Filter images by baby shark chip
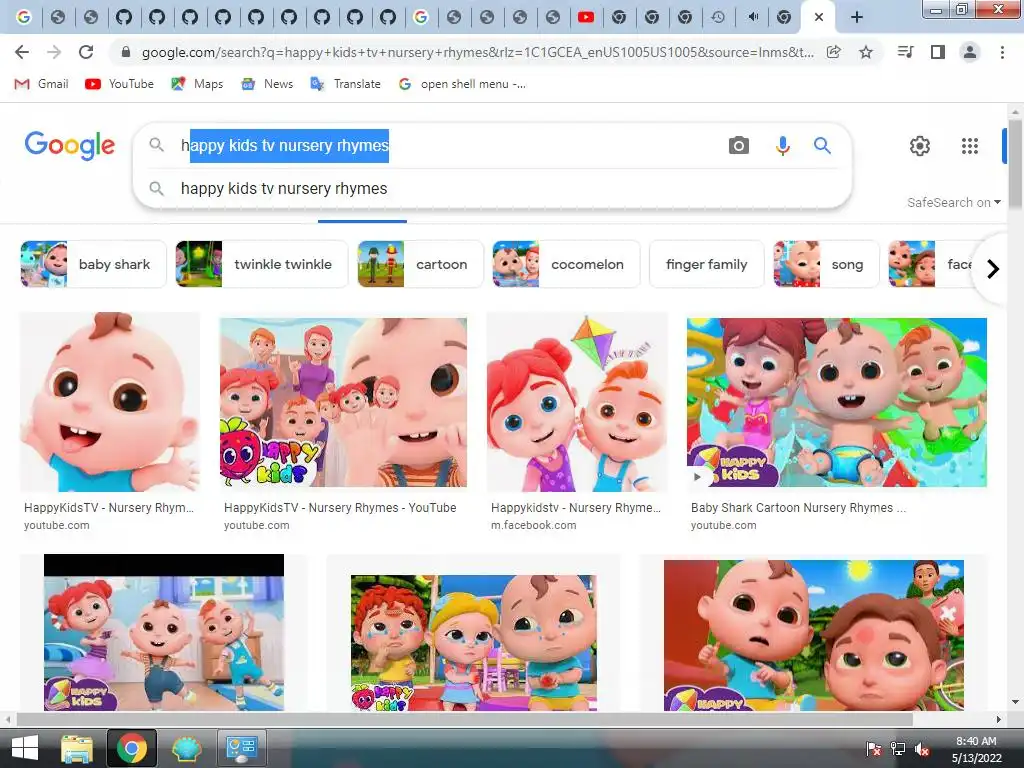This screenshot has width=1024, height=768. (x=93, y=264)
